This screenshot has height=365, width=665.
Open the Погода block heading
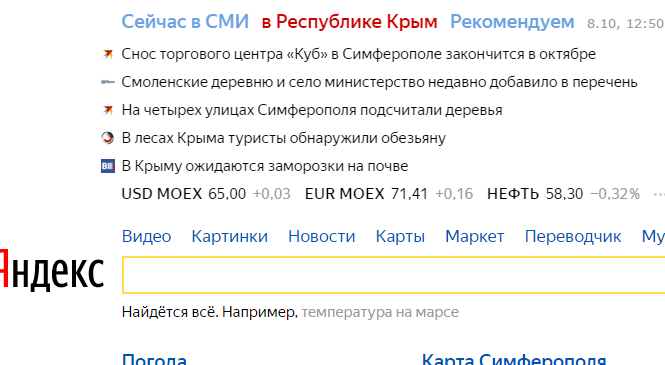point(154,359)
